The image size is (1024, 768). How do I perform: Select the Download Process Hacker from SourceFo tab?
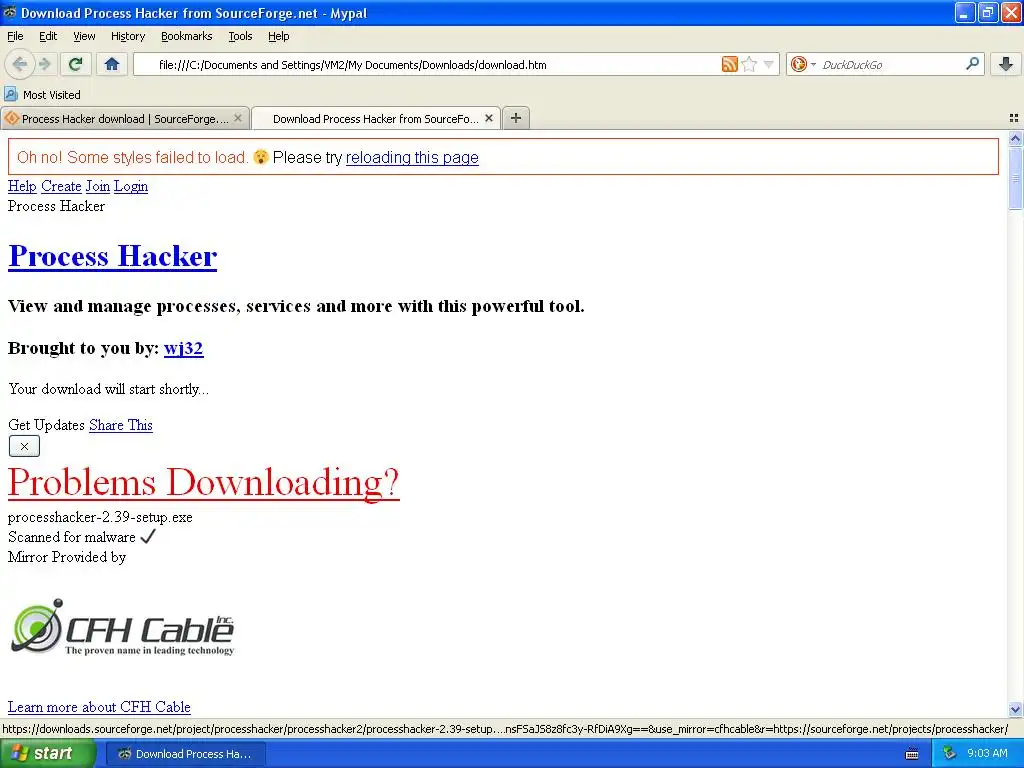click(x=376, y=118)
